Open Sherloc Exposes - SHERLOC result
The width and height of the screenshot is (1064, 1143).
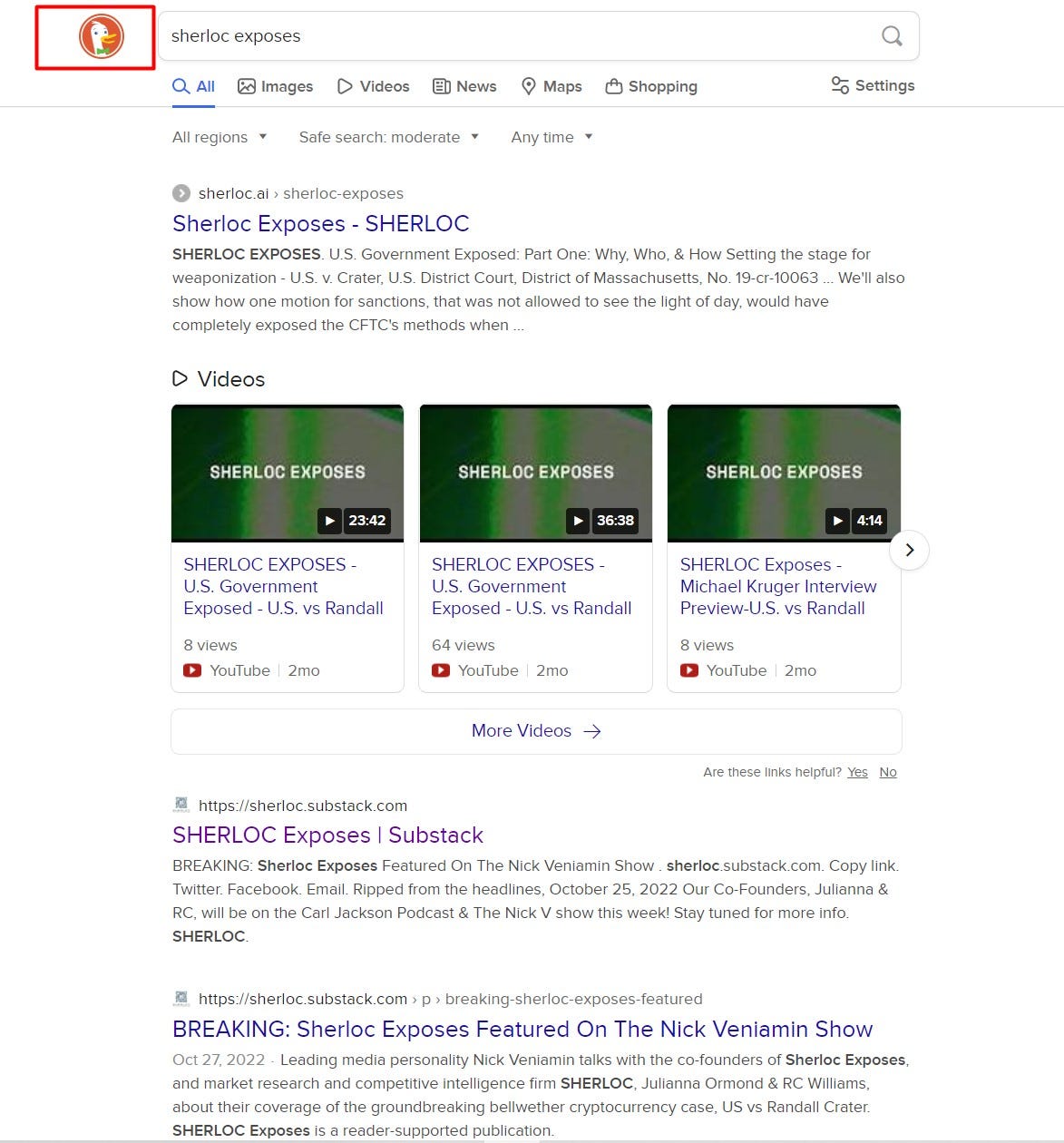coord(321,223)
